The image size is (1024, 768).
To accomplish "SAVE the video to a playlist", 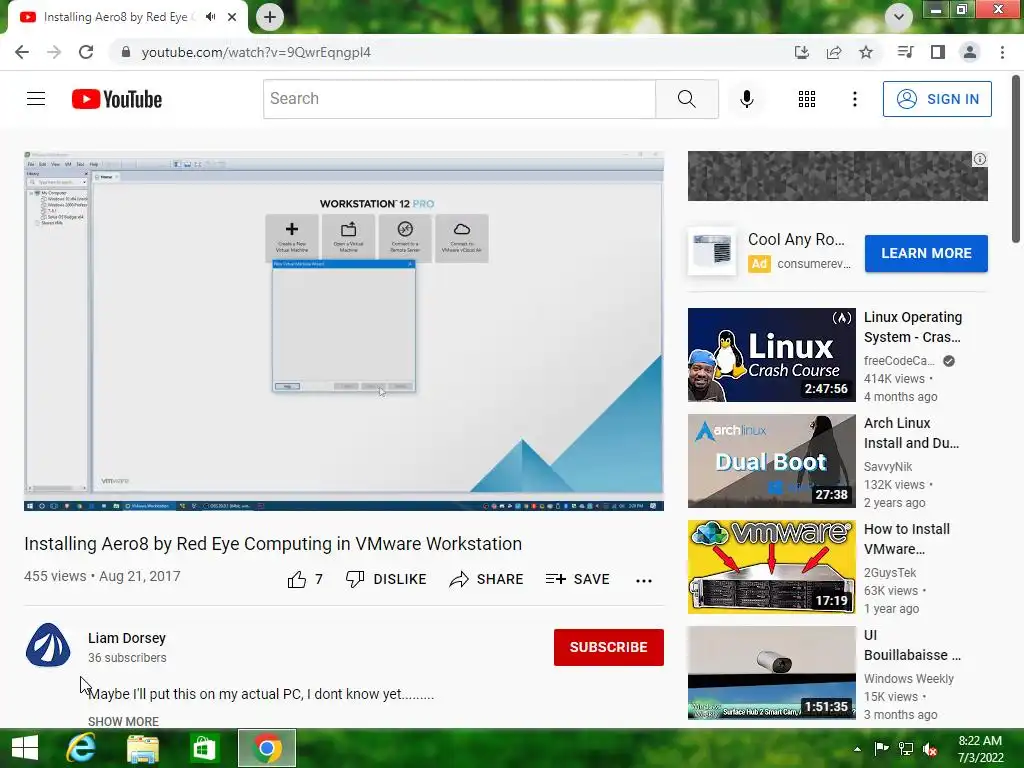I will click(x=578, y=579).
